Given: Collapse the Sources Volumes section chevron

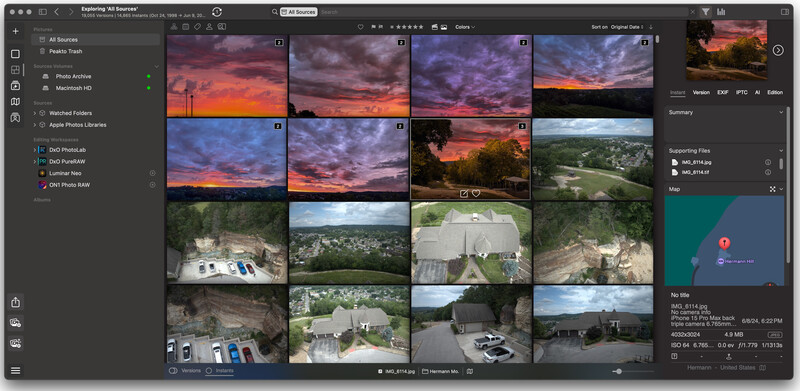Looking at the screenshot, I should click(x=156, y=66).
